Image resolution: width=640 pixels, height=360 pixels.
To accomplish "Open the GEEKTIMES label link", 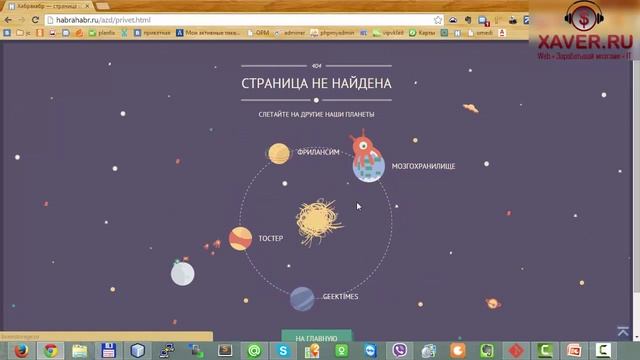I will click(340, 297).
